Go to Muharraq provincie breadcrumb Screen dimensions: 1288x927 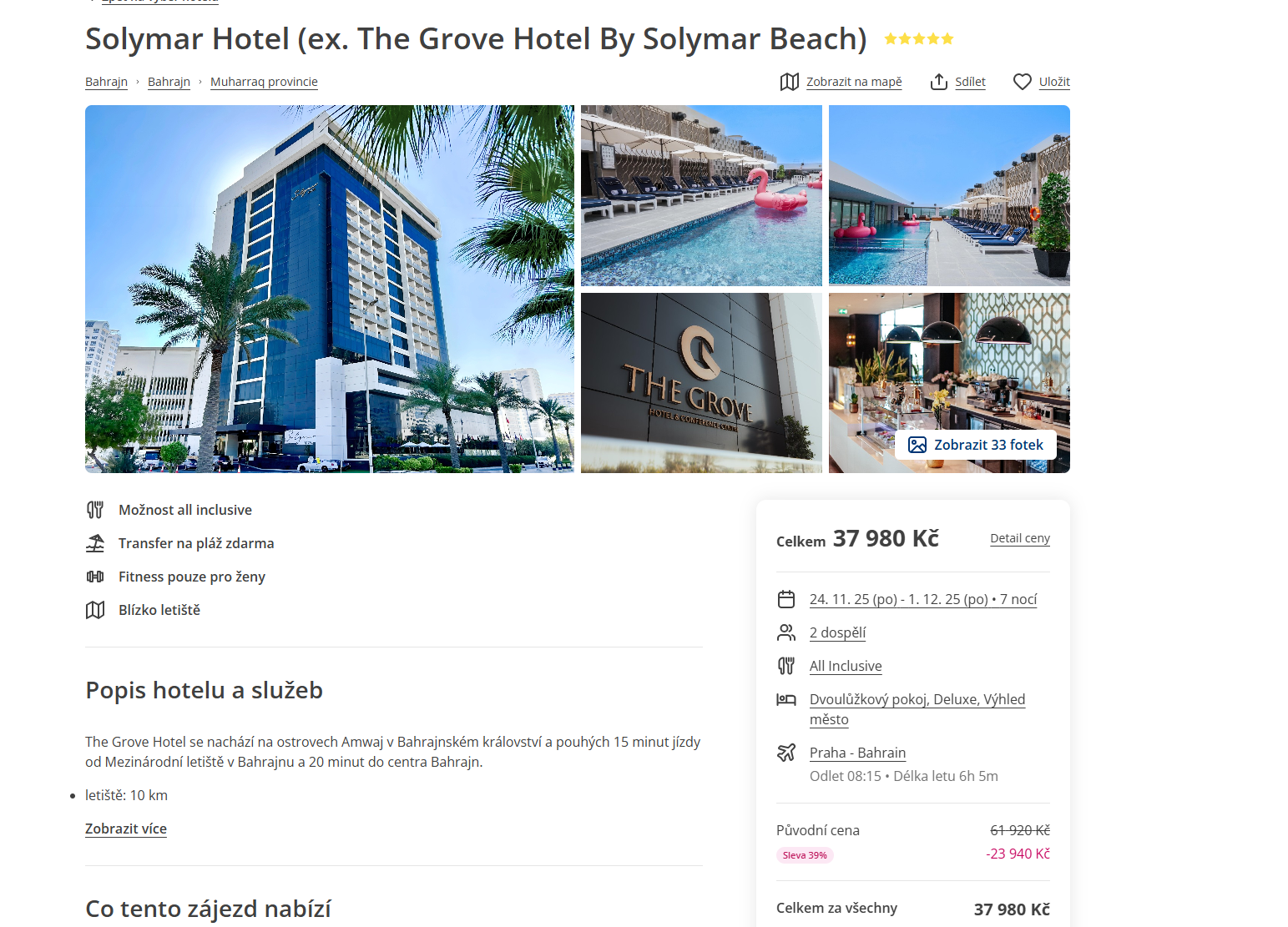tap(264, 82)
